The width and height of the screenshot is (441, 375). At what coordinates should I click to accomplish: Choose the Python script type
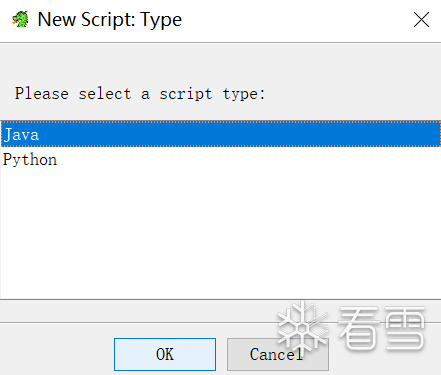(x=220, y=160)
